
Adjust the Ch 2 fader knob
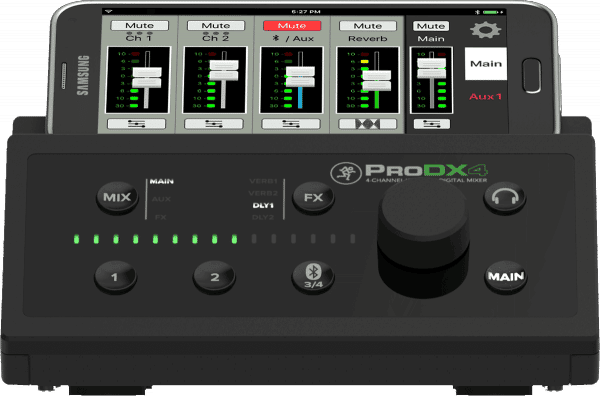point(224,70)
